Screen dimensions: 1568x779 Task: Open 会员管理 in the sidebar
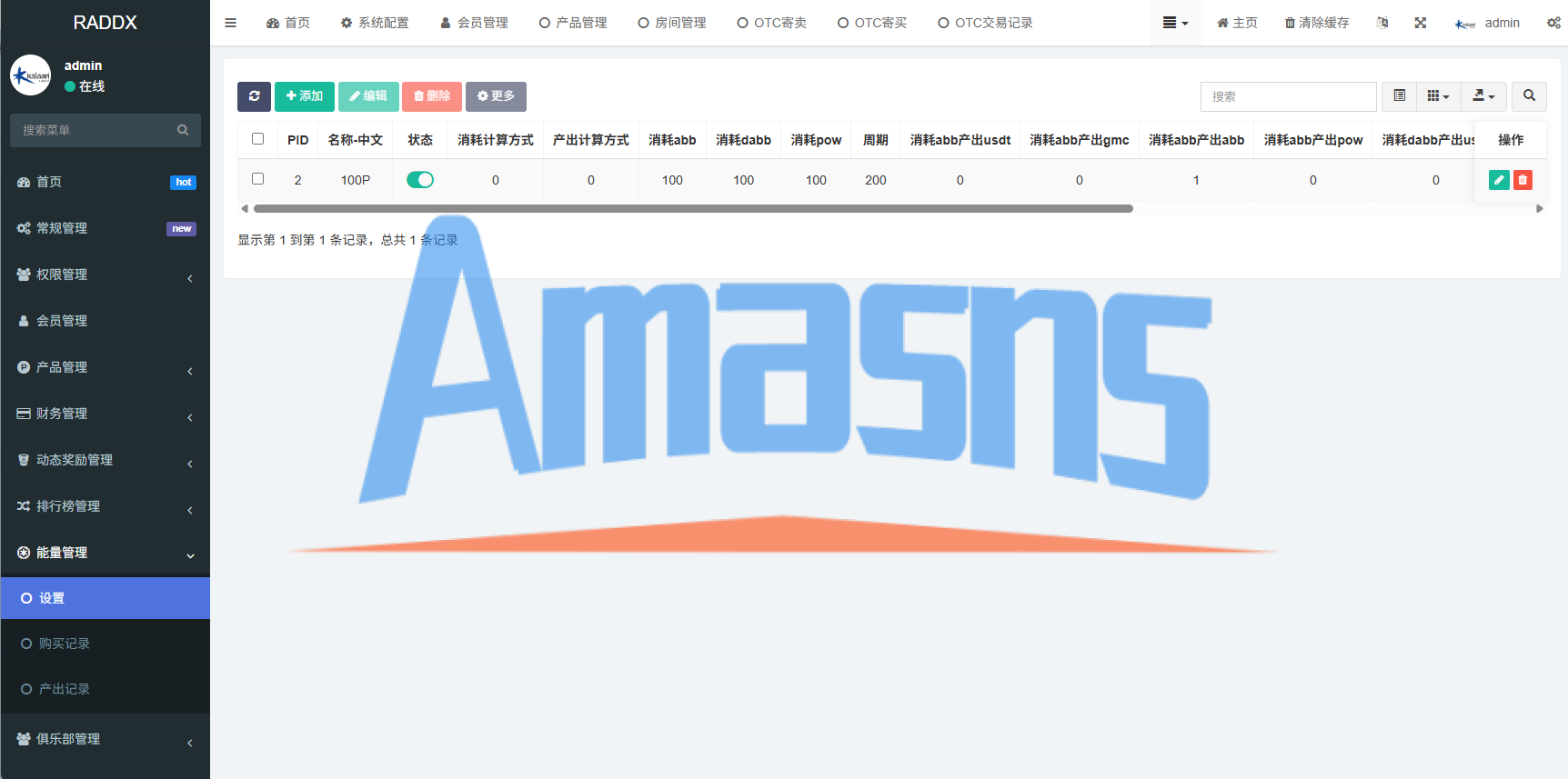(106, 321)
